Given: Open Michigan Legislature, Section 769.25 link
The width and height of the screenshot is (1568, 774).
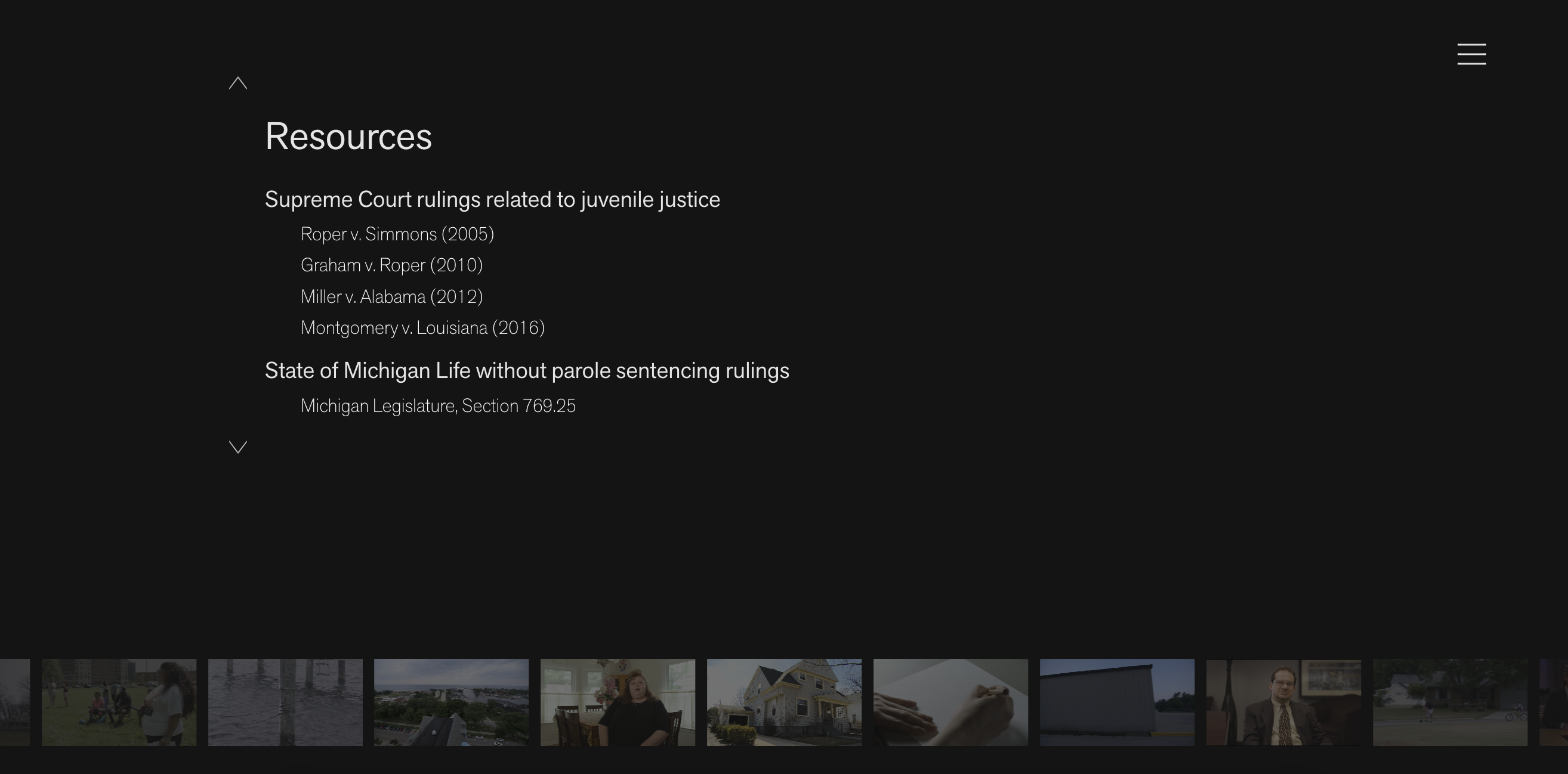Looking at the screenshot, I should point(439,406).
